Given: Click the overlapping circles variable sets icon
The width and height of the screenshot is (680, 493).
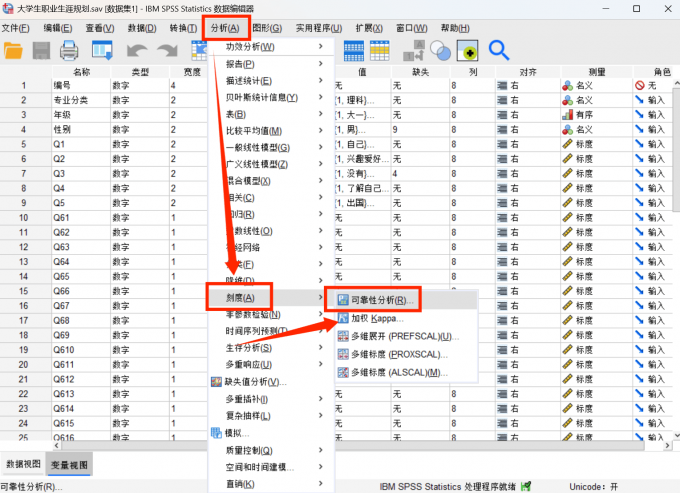Looking at the screenshot, I should (x=440, y=51).
